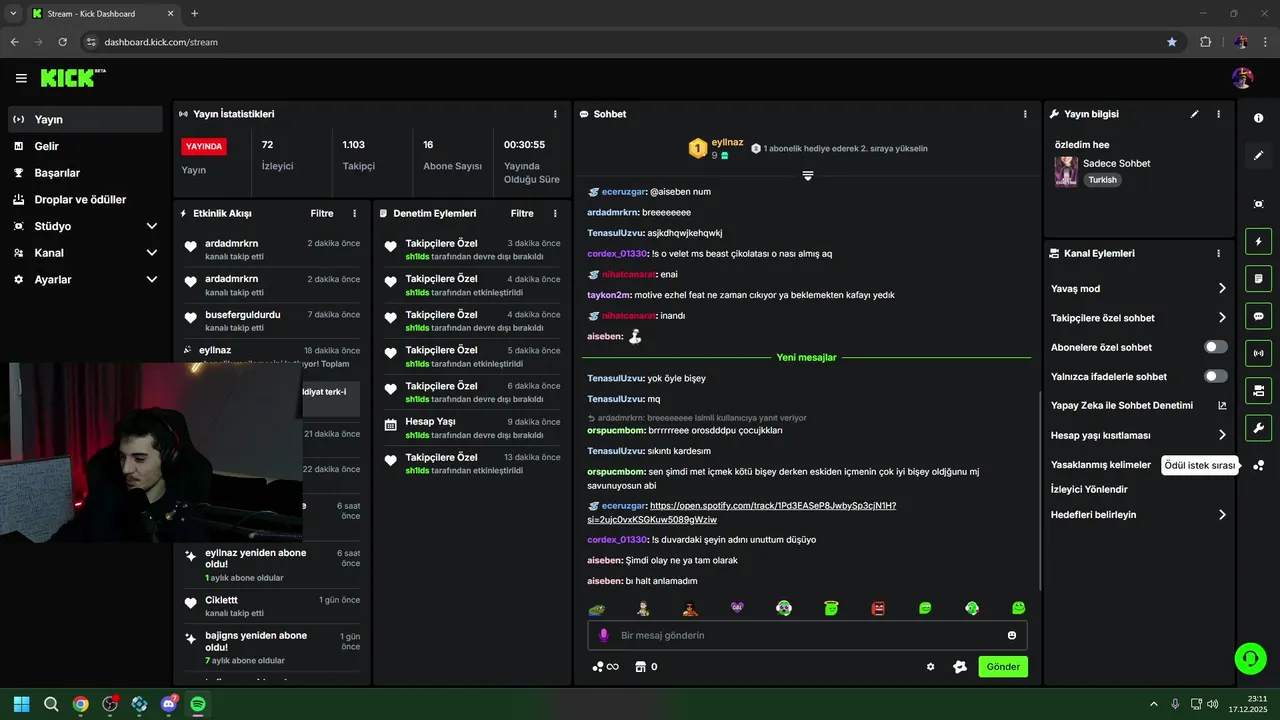Click the green support headset button
1280x720 pixels.
coord(1250,657)
